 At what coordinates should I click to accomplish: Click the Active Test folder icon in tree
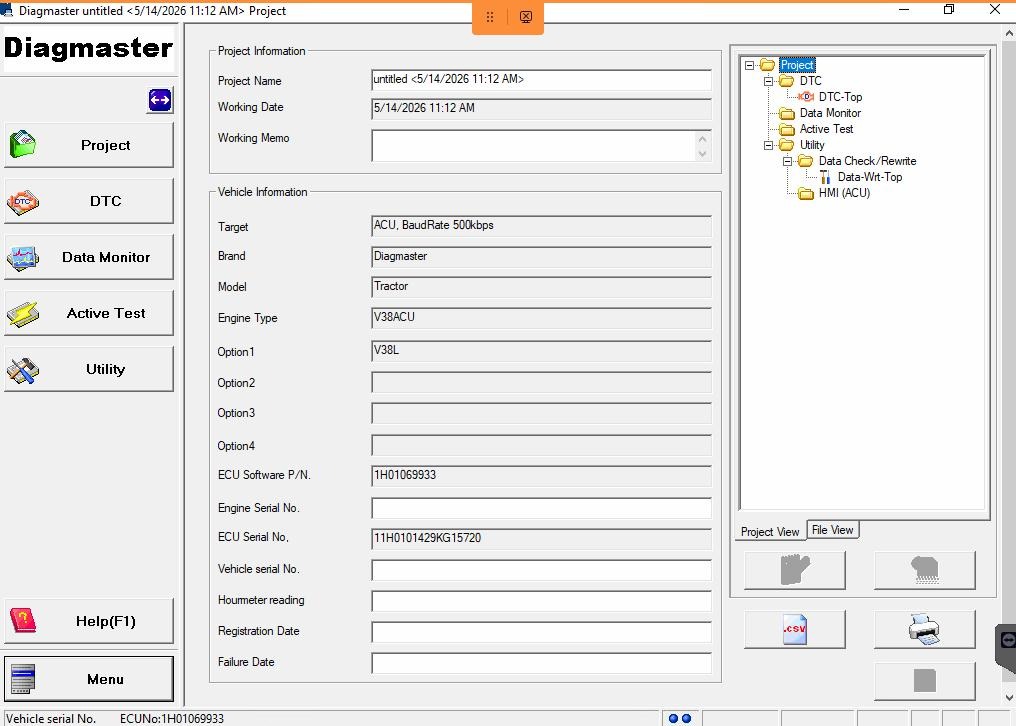(787, 129)
